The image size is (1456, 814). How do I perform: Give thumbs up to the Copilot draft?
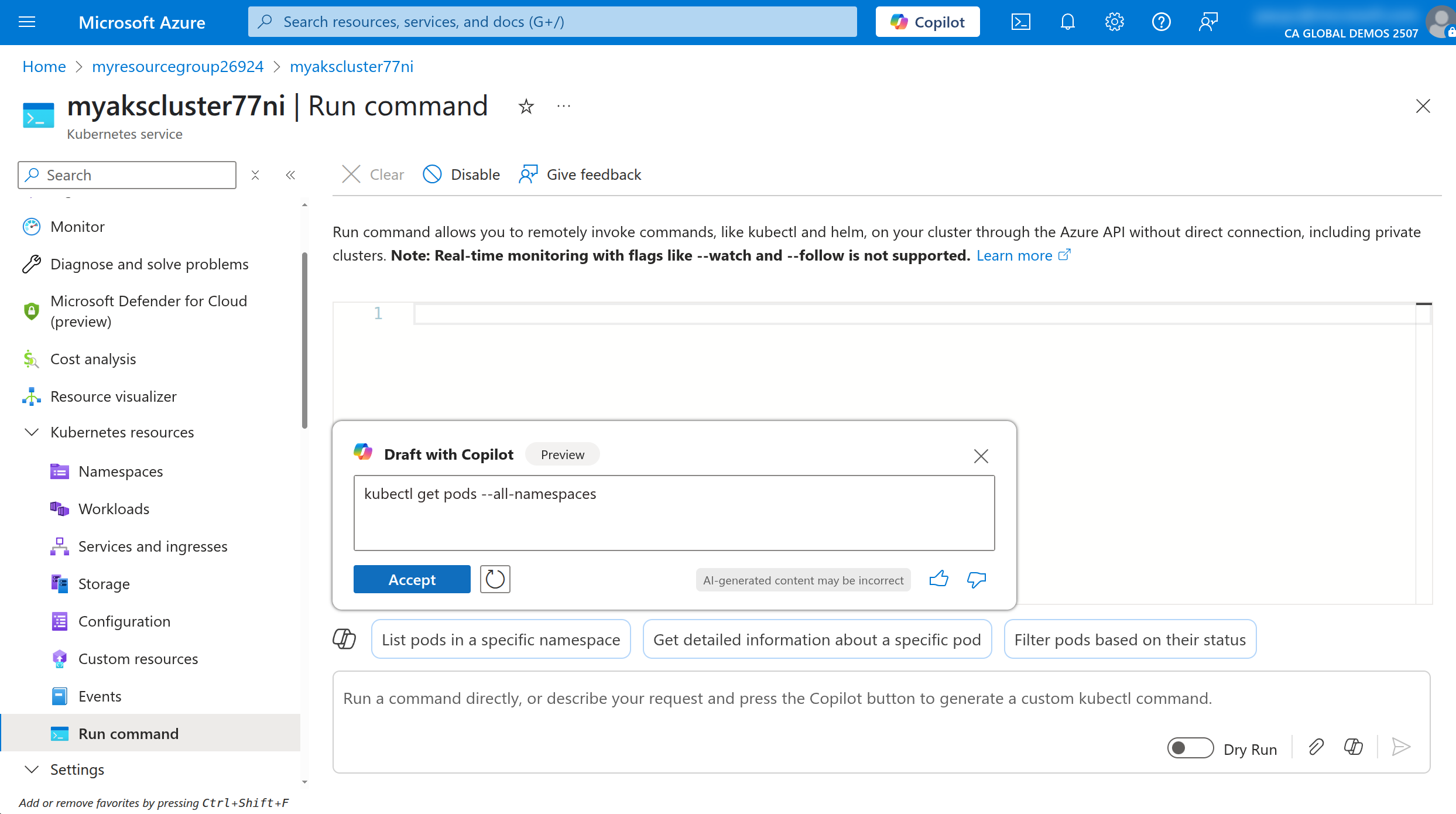coord(938,579)
